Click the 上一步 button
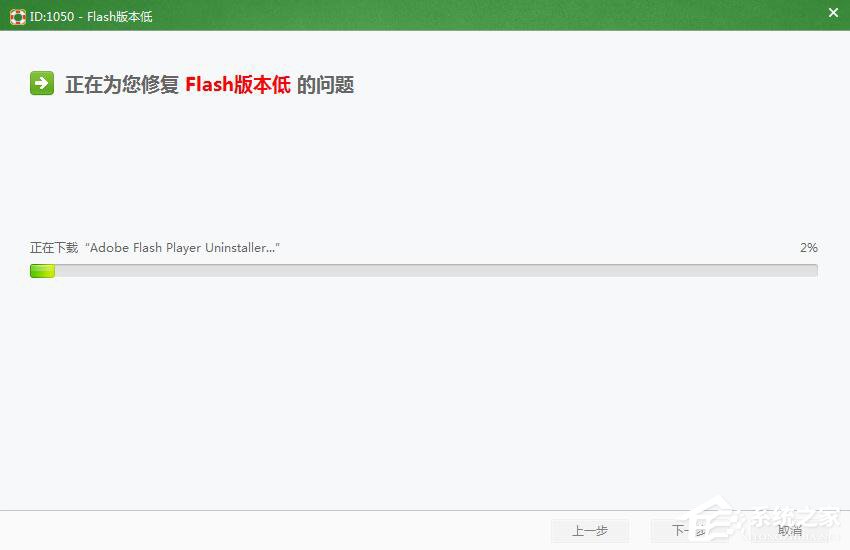 [x=590, y=530]
